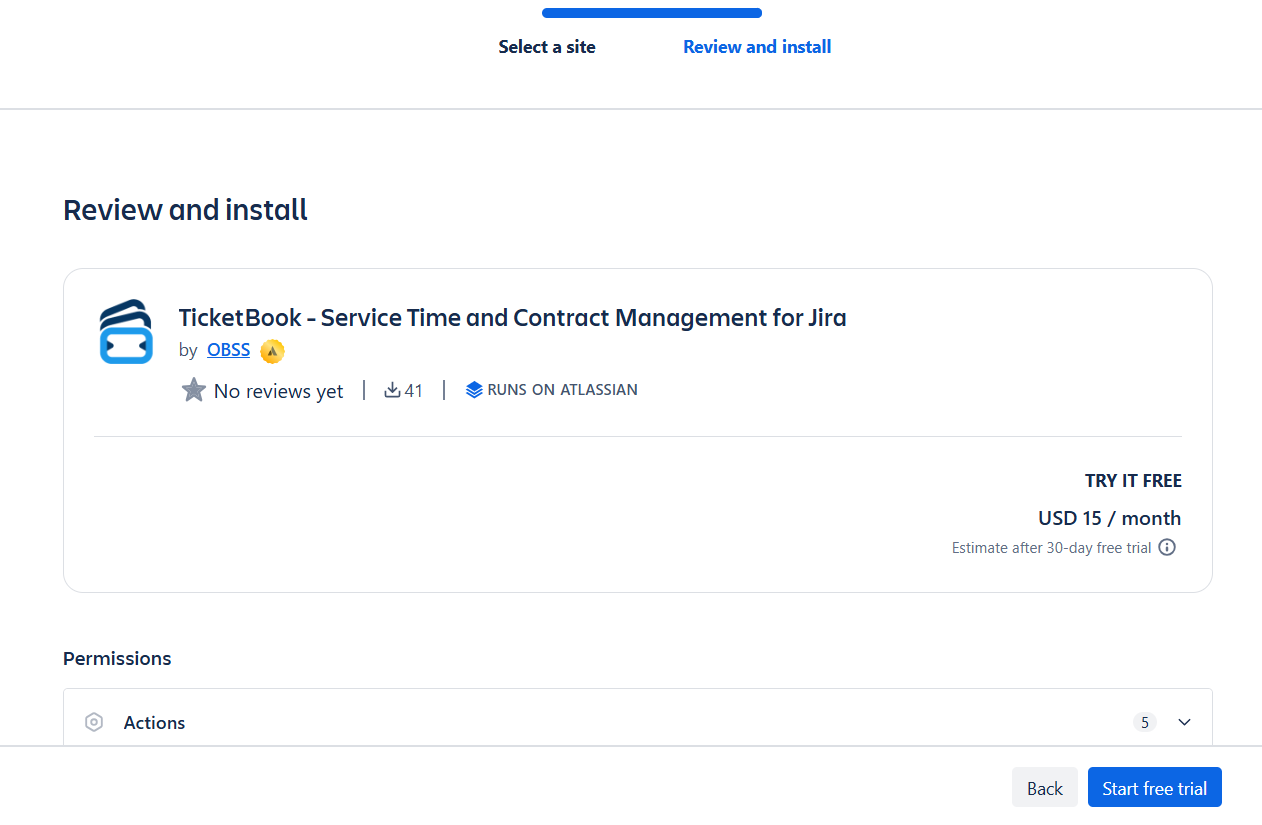This screenshot has height=825, width=1262.
Task: Click the blue progress bar at top
Action: coord(652,13)
